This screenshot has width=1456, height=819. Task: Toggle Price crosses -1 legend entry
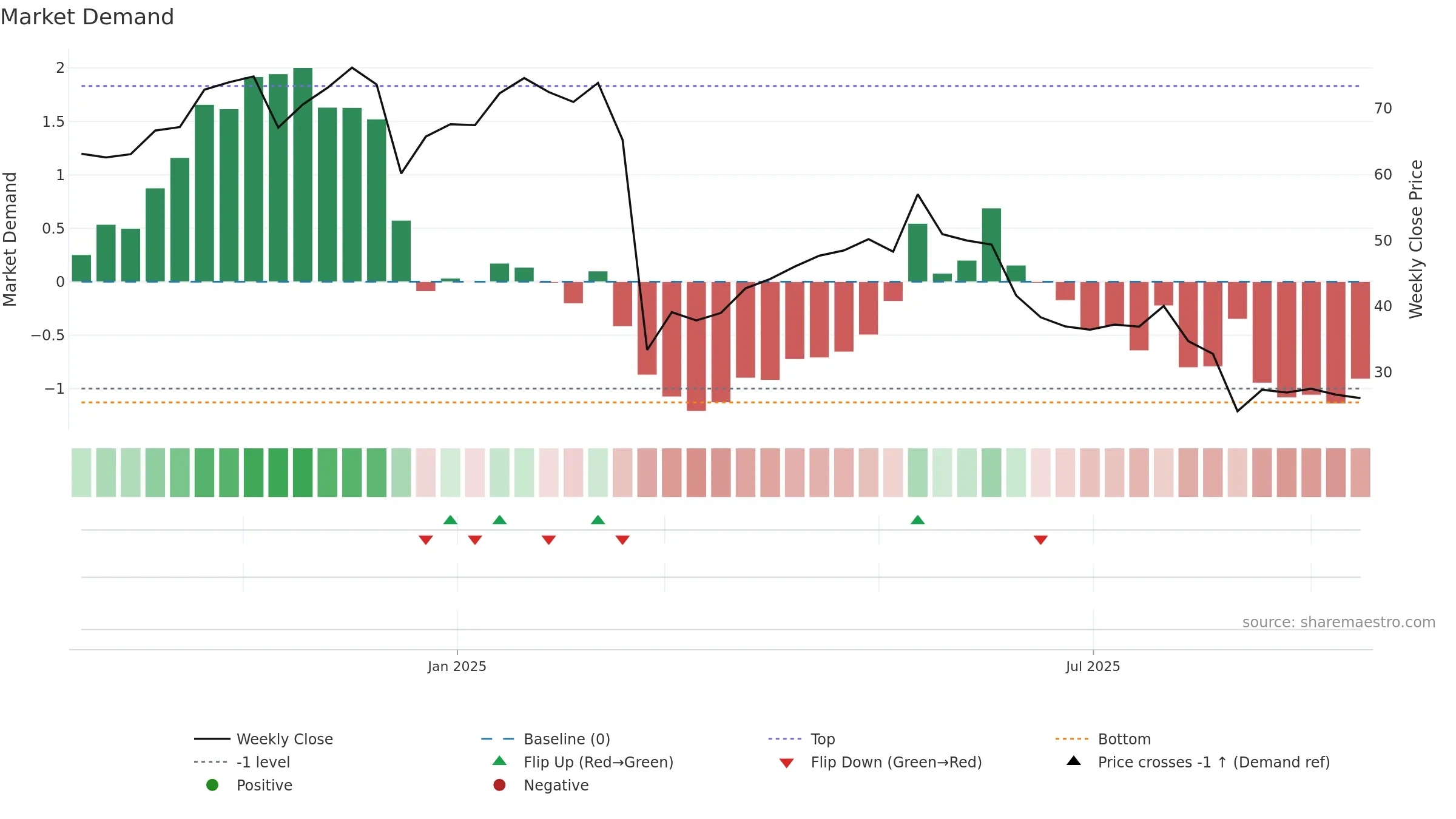coord(1198,762)
